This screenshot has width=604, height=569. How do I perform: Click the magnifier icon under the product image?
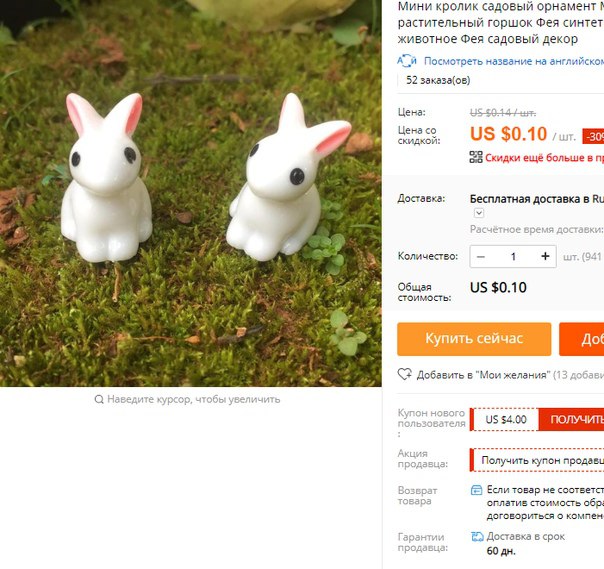point(99,399)
